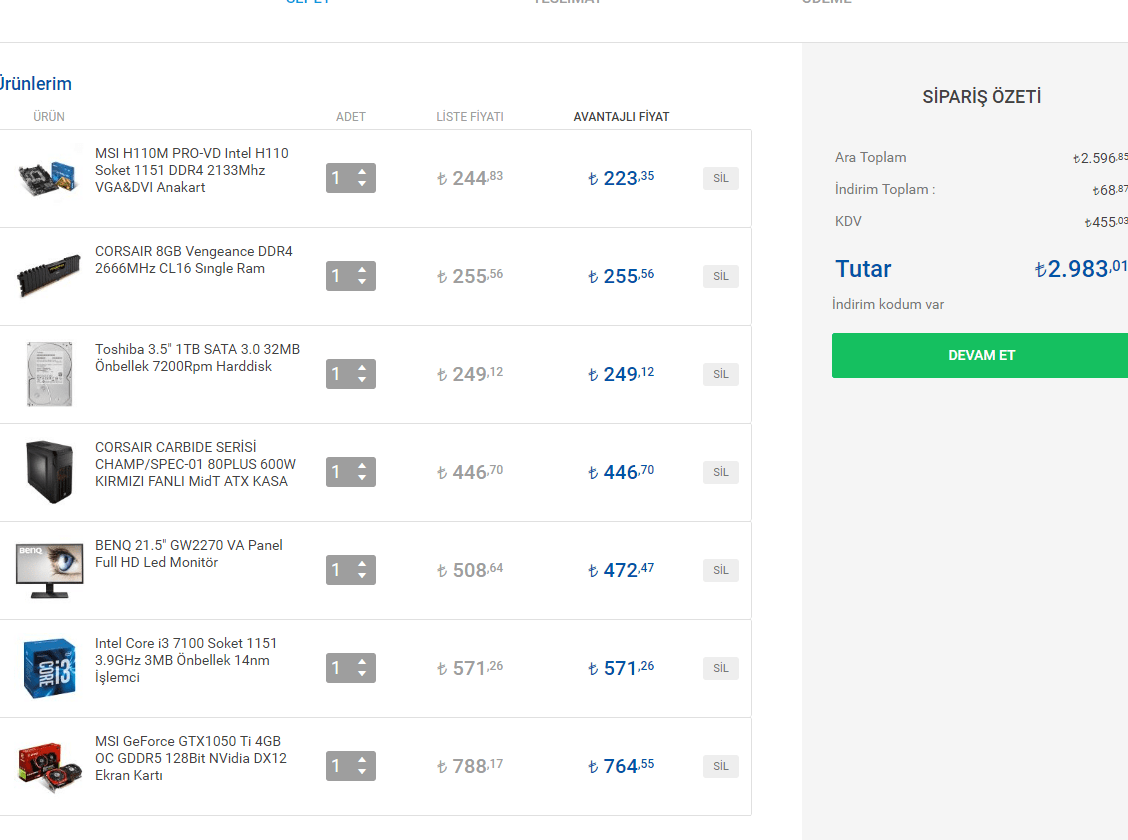1128x840 pixels.
Task: Click the 764,55 avantajlı fiyat value
Action: 621,766
